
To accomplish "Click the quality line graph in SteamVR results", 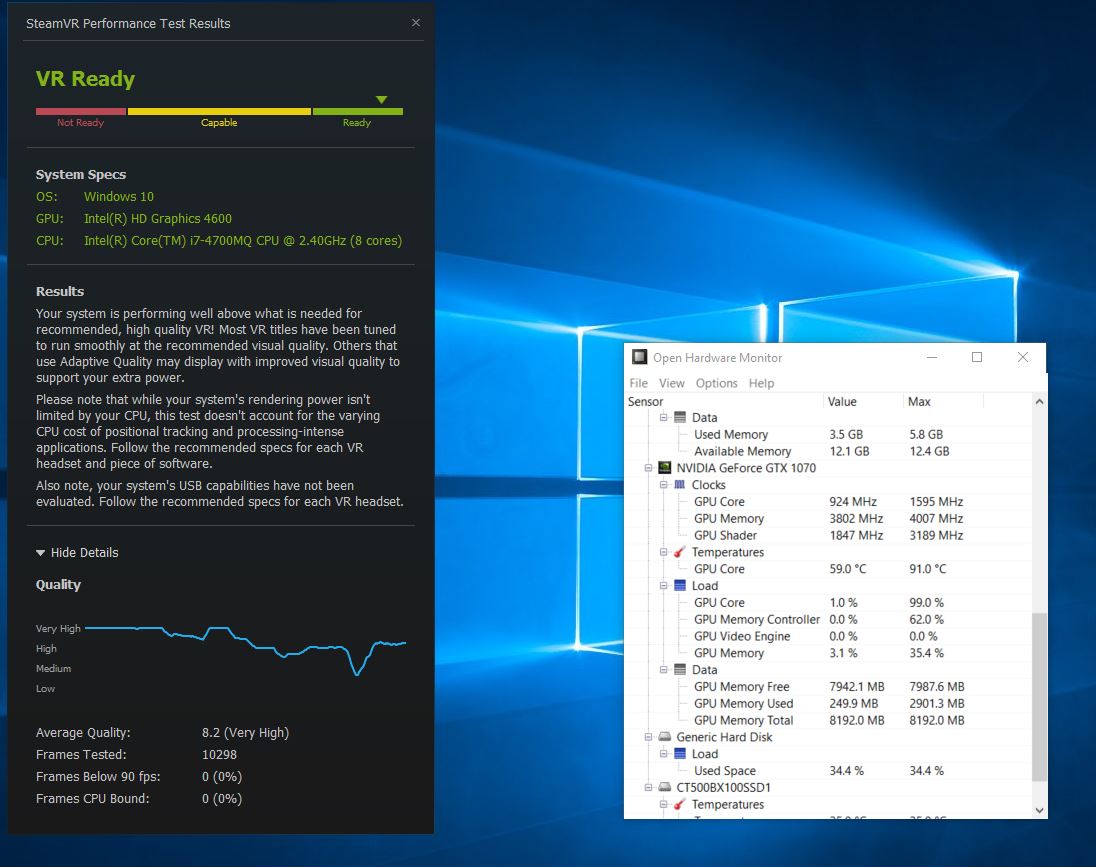I will point(245,650).
